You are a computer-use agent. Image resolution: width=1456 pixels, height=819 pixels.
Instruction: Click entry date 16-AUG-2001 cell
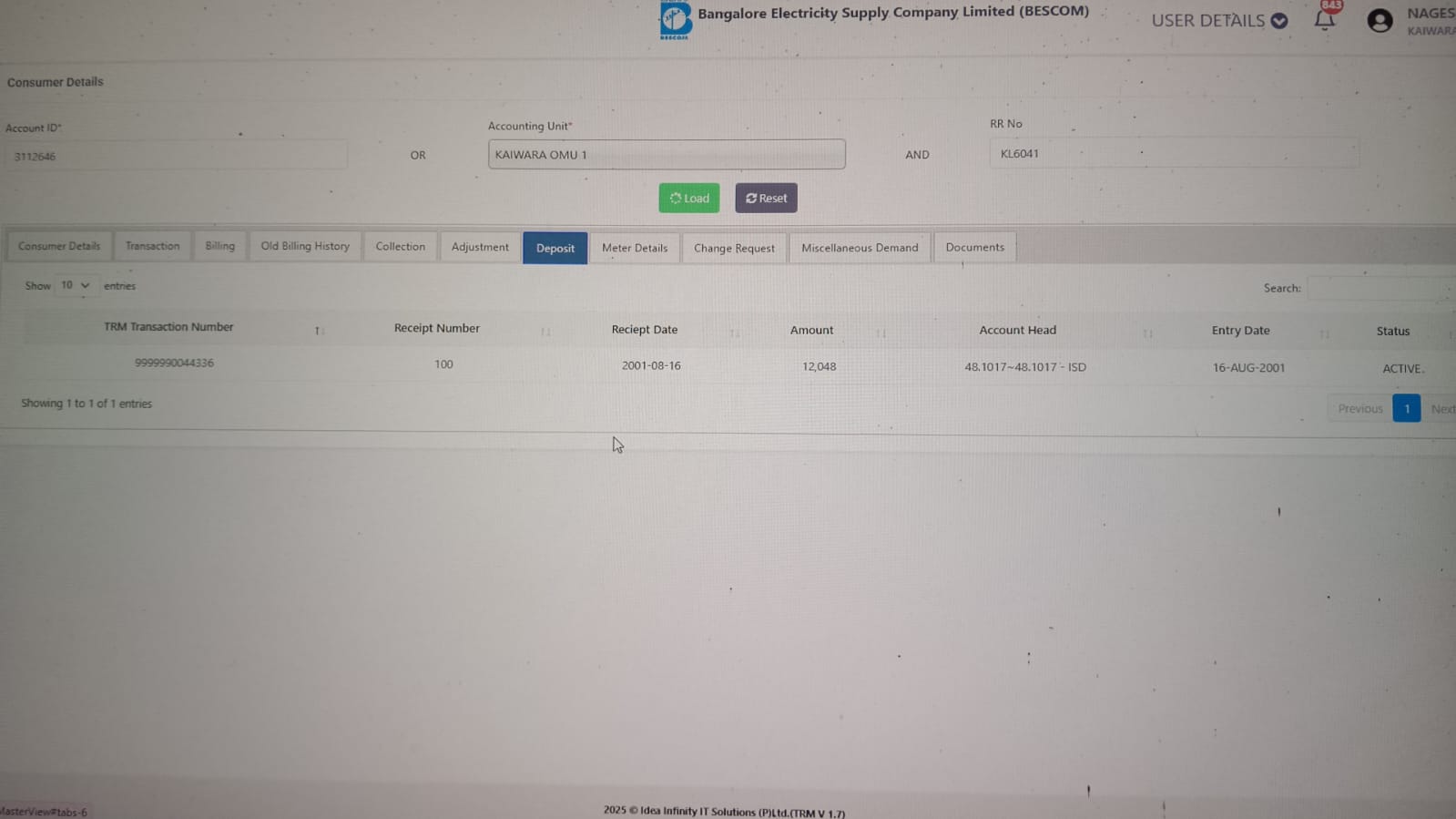[x=1248, y=368]
